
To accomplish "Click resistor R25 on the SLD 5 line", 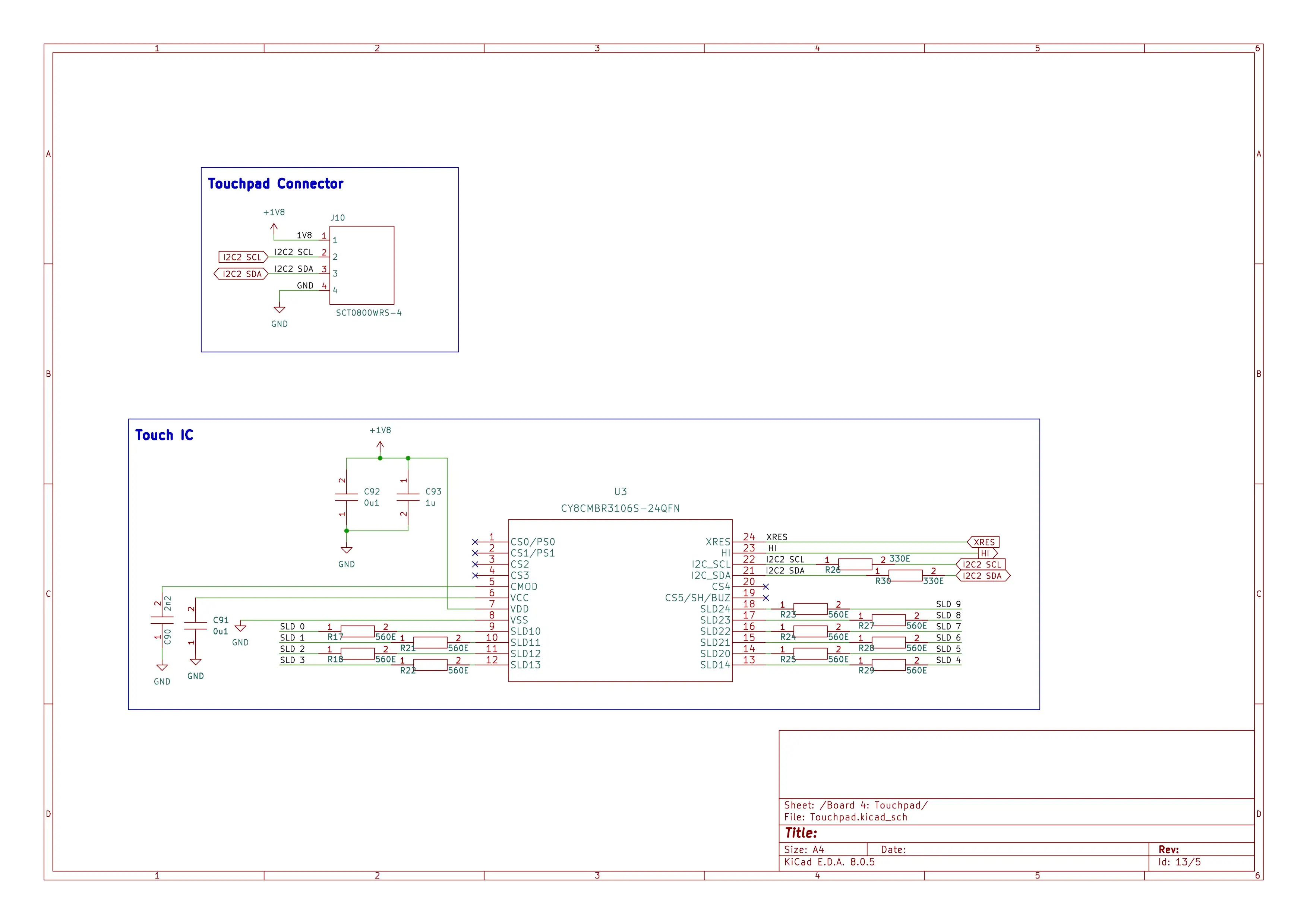I will 810,653.
